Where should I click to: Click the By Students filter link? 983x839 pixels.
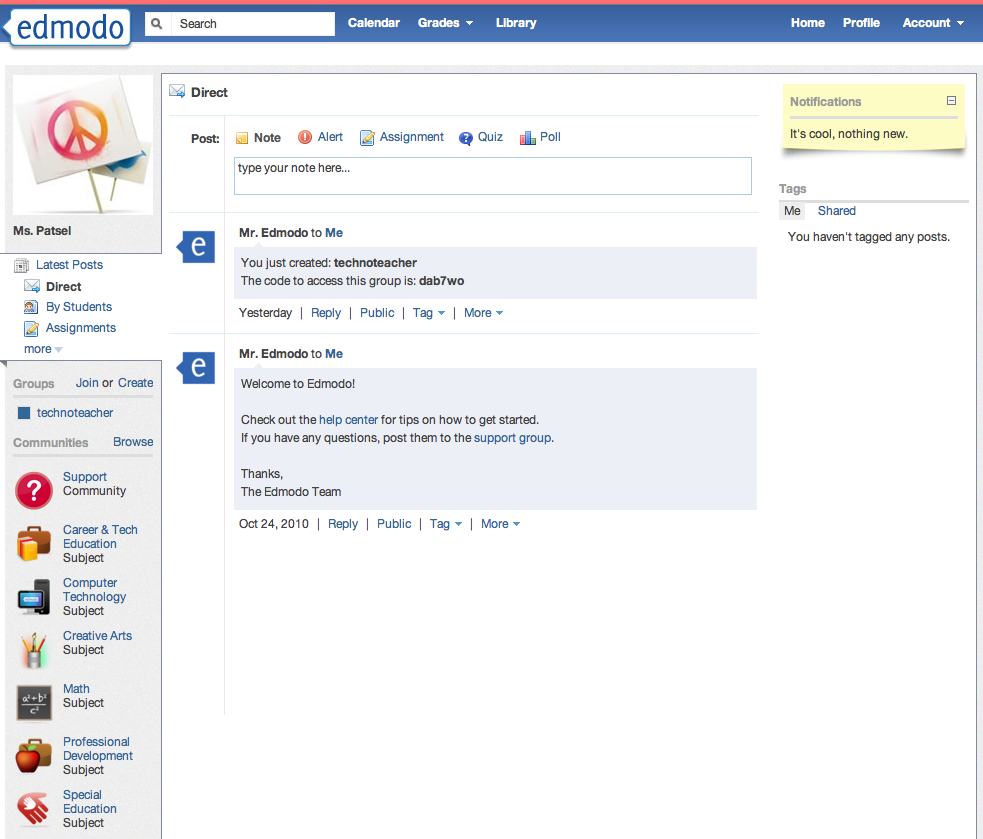coord(79,307)
